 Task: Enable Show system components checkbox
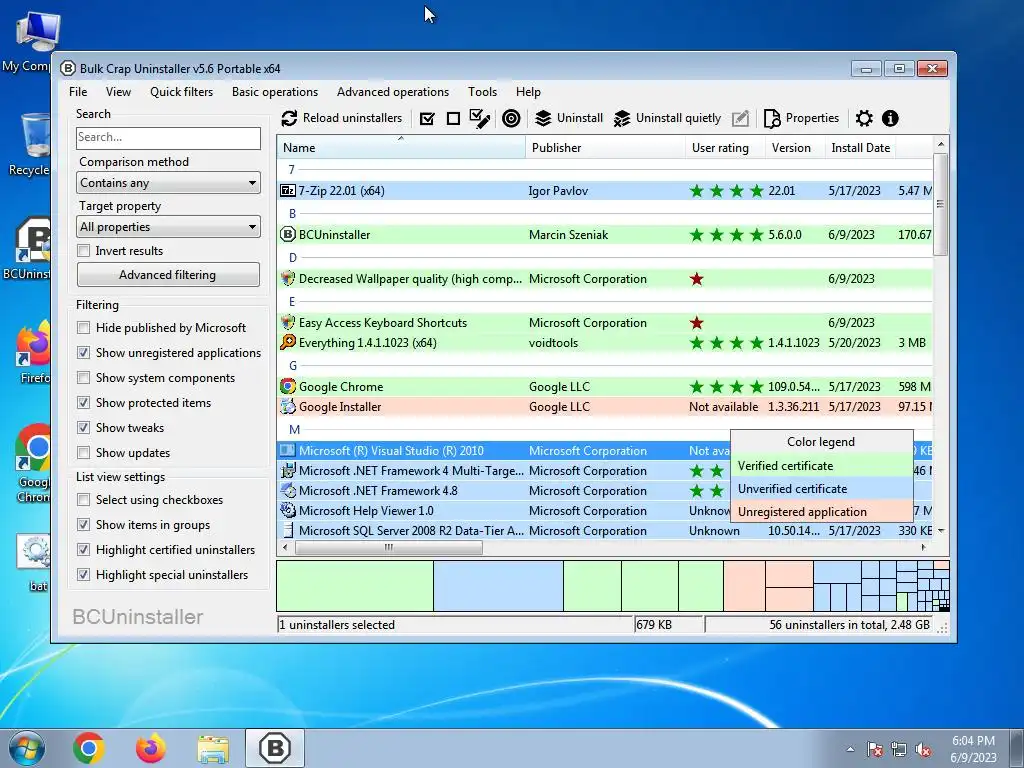pos(84,377)
